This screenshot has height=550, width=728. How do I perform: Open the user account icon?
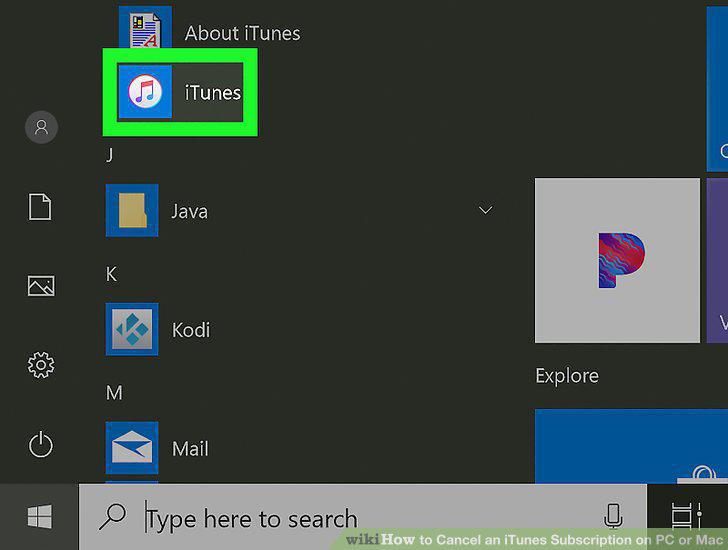pos(41,127)
